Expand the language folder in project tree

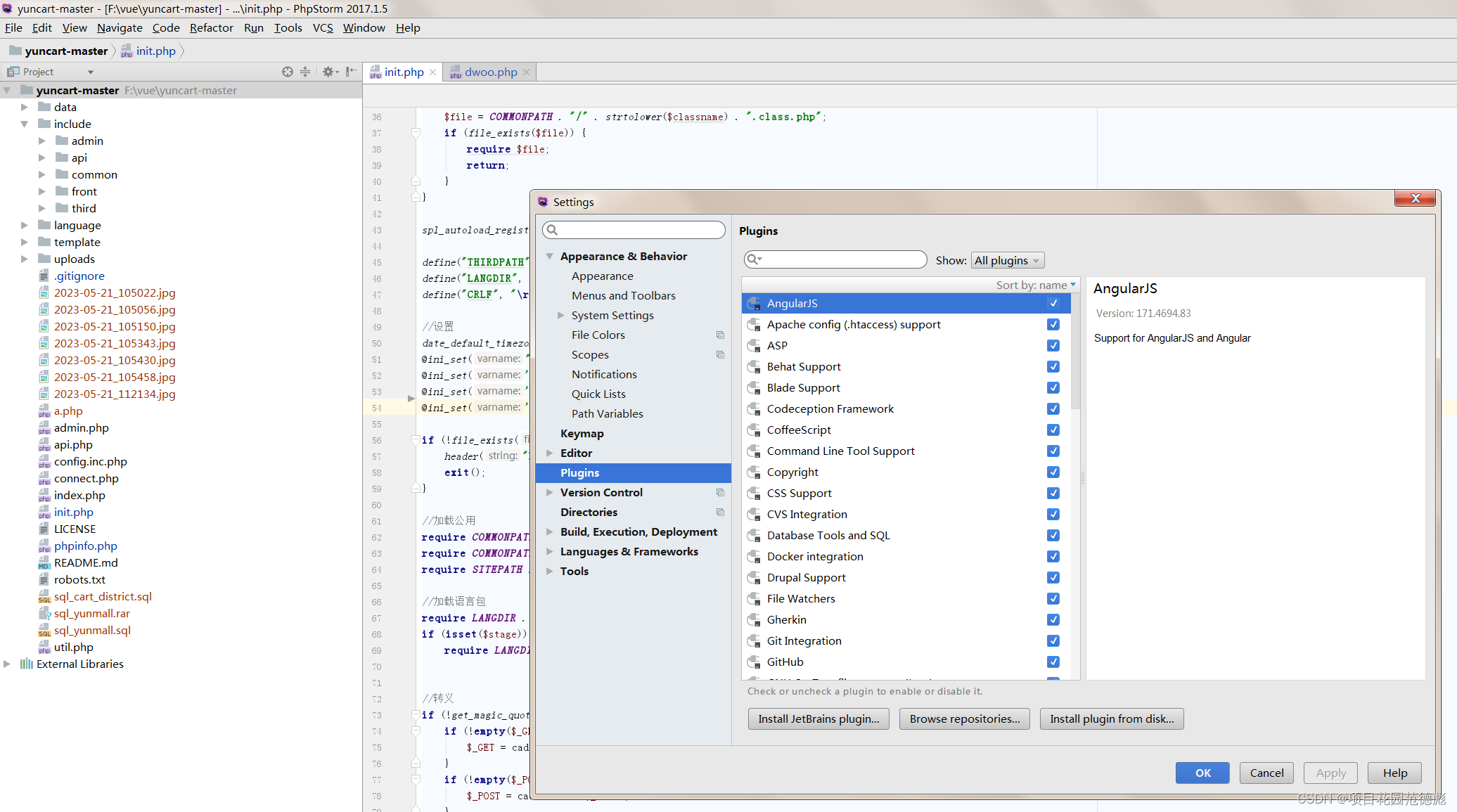click(x=25, y=226)
